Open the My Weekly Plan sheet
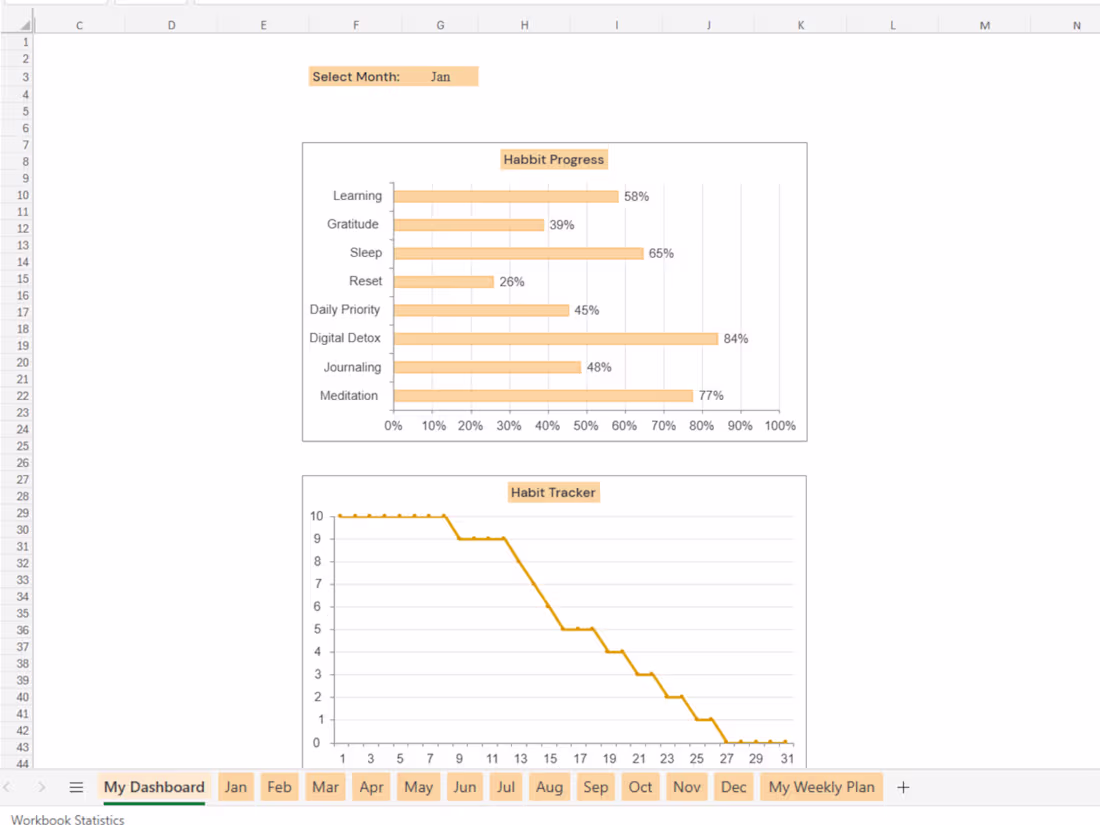This screenshot has height=825, width=1100. [821, 787]
